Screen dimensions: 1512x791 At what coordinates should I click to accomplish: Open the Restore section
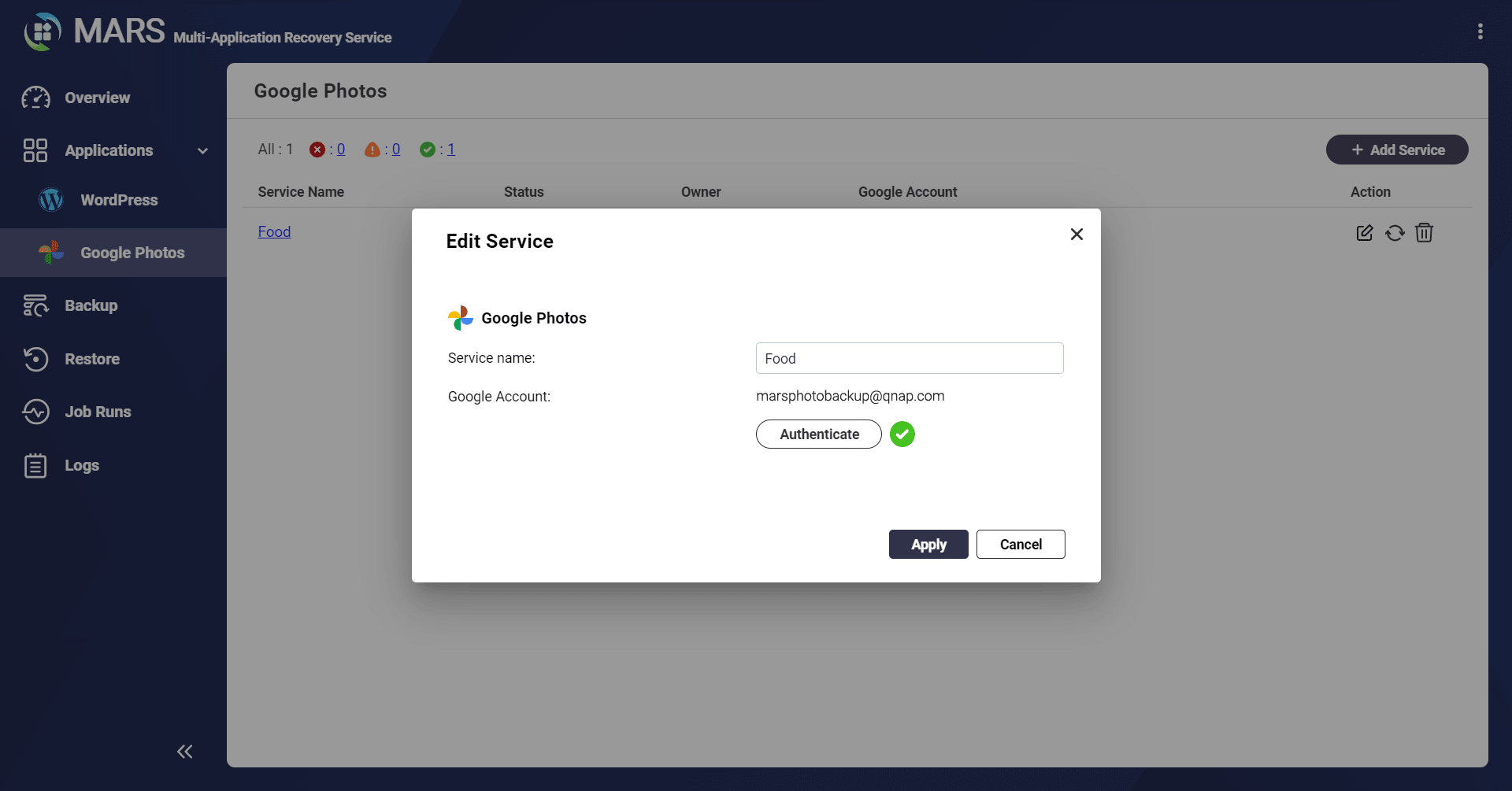(92, 359)
